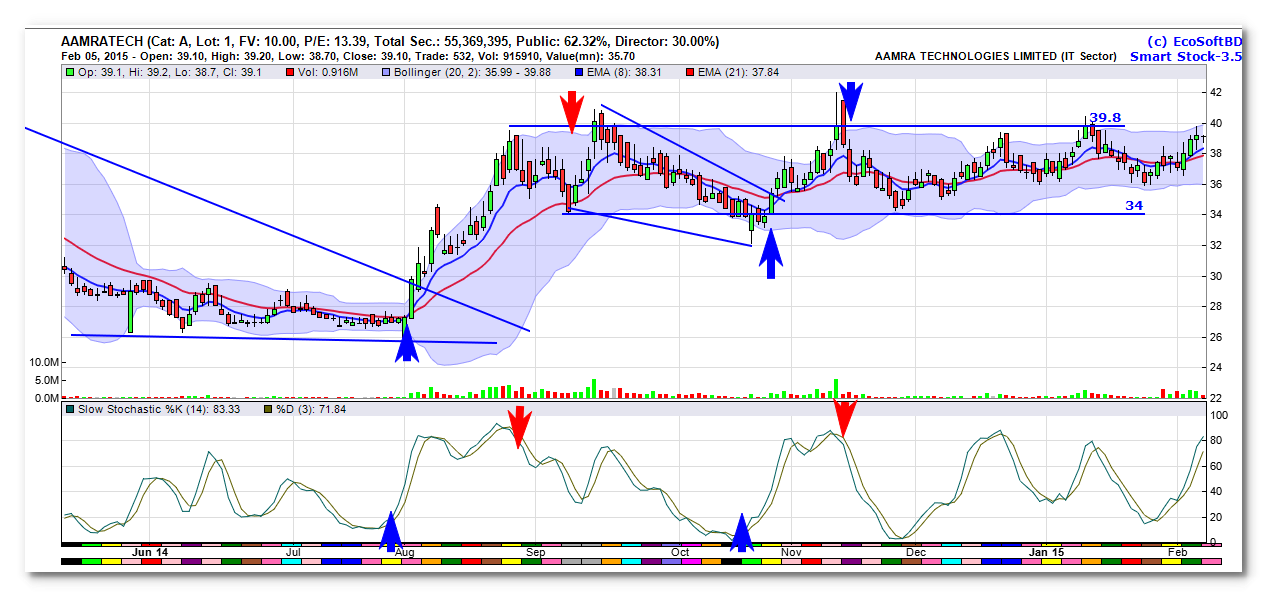Select the red arrow on September stochastic peak
This screenshot has height=597, width=1267.
pyautogui.click(x=518, y=427)
